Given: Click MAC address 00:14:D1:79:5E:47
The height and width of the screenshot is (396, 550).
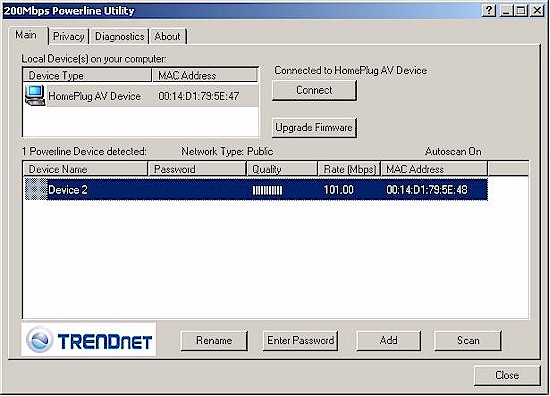Looking at the screenshot, I should [199, 96].
